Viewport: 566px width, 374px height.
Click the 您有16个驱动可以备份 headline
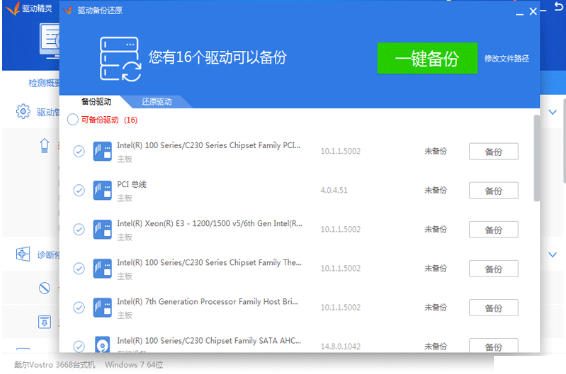tap(218, 57)
